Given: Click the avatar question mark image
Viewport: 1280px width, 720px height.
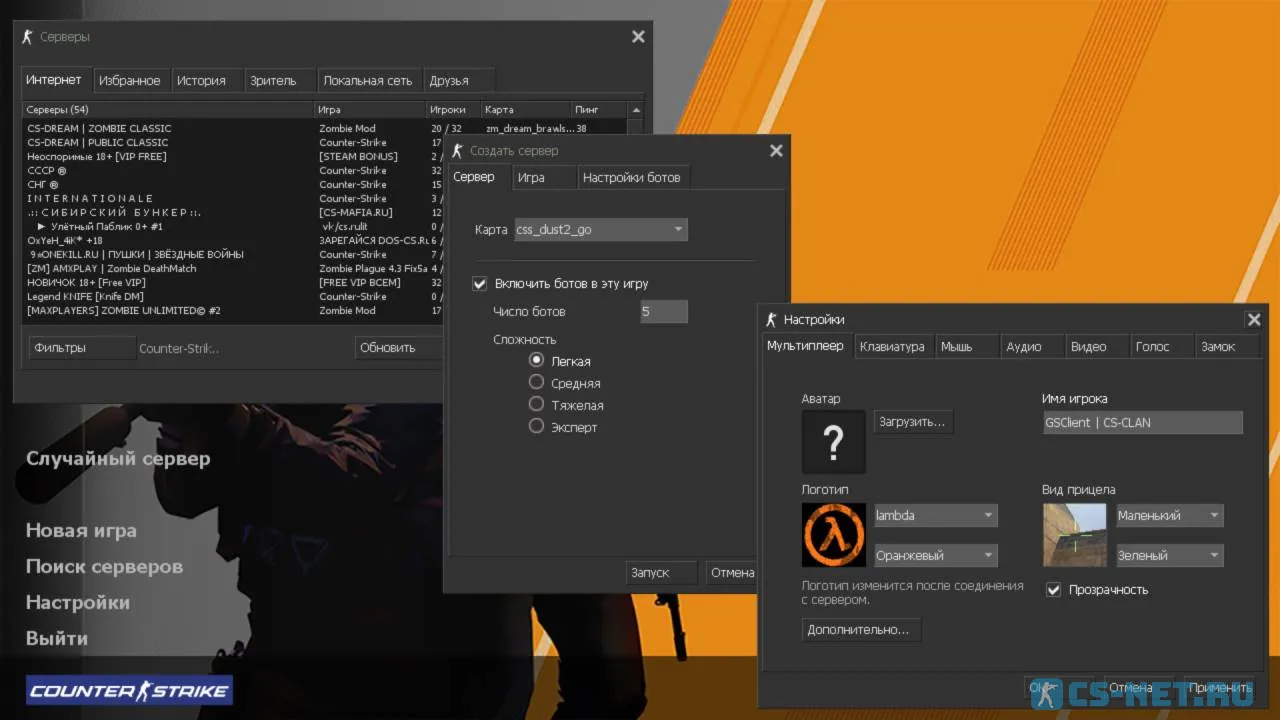Looking at the screenshot, I should pos(834,441).
